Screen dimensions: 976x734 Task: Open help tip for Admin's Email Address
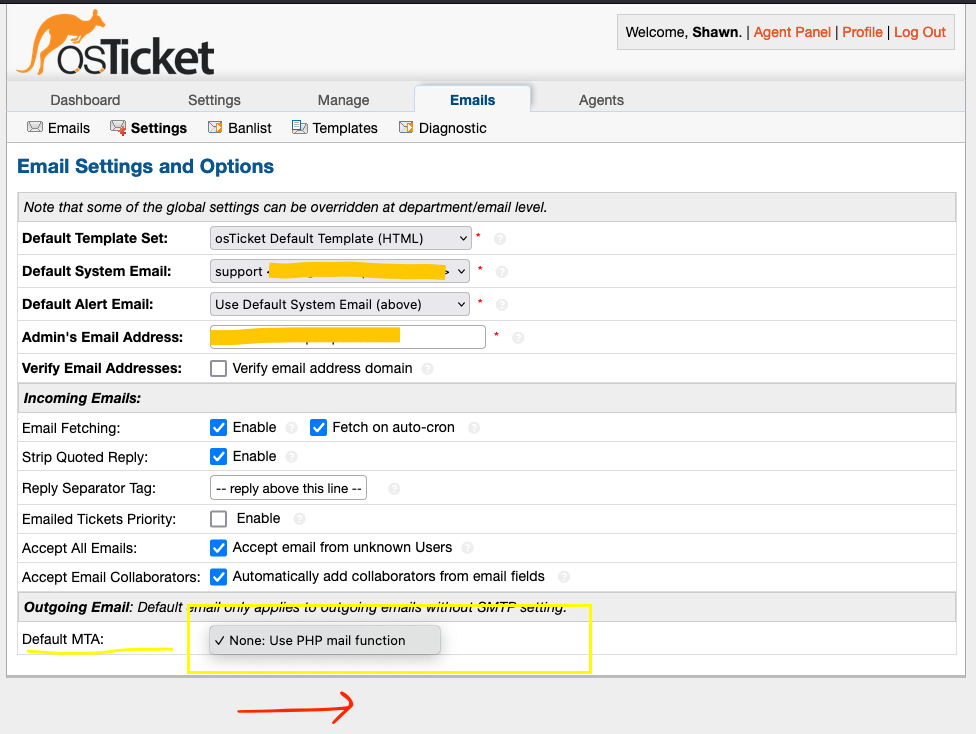[518, 338]
